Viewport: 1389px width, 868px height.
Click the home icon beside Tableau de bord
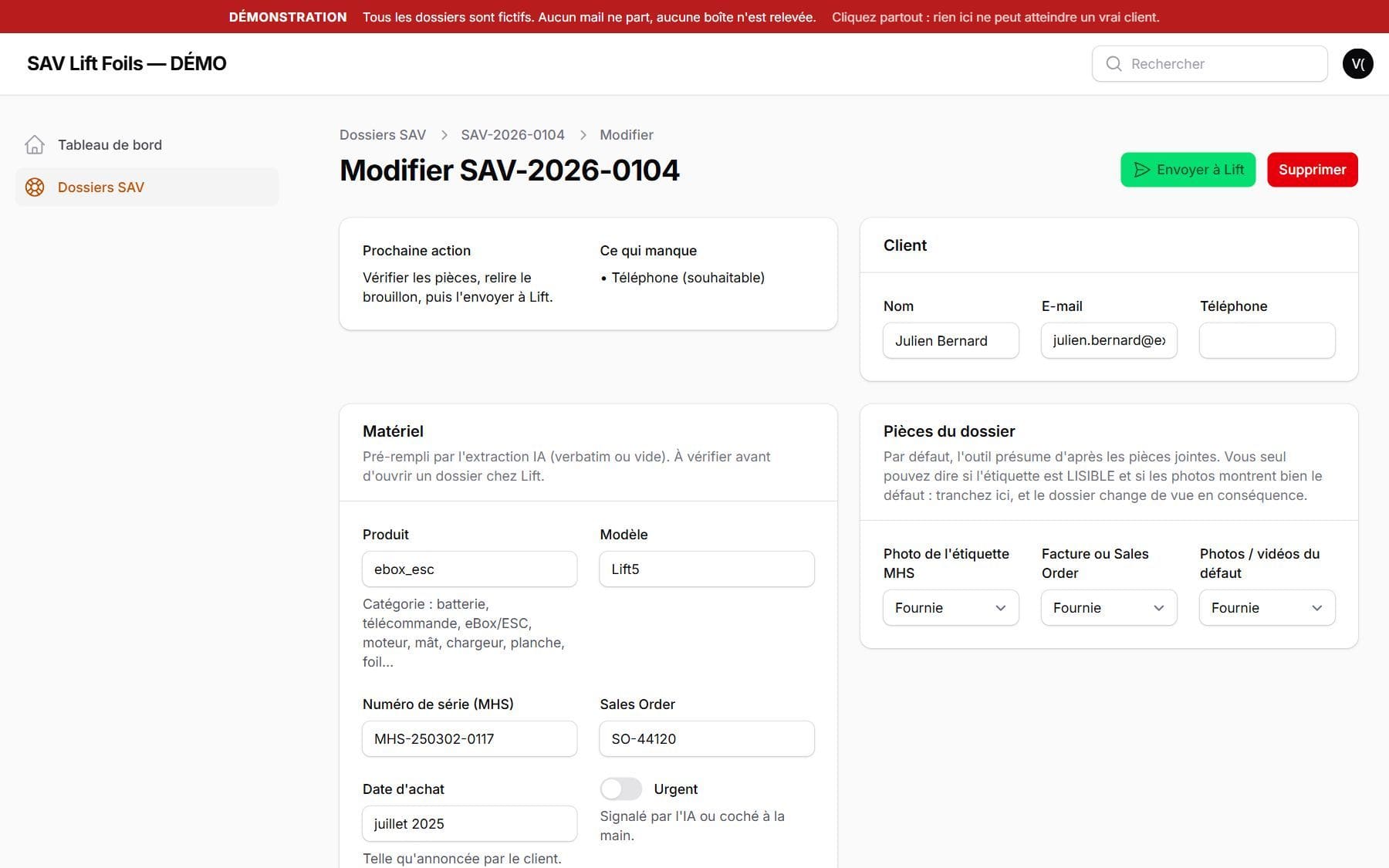[35, 145]
